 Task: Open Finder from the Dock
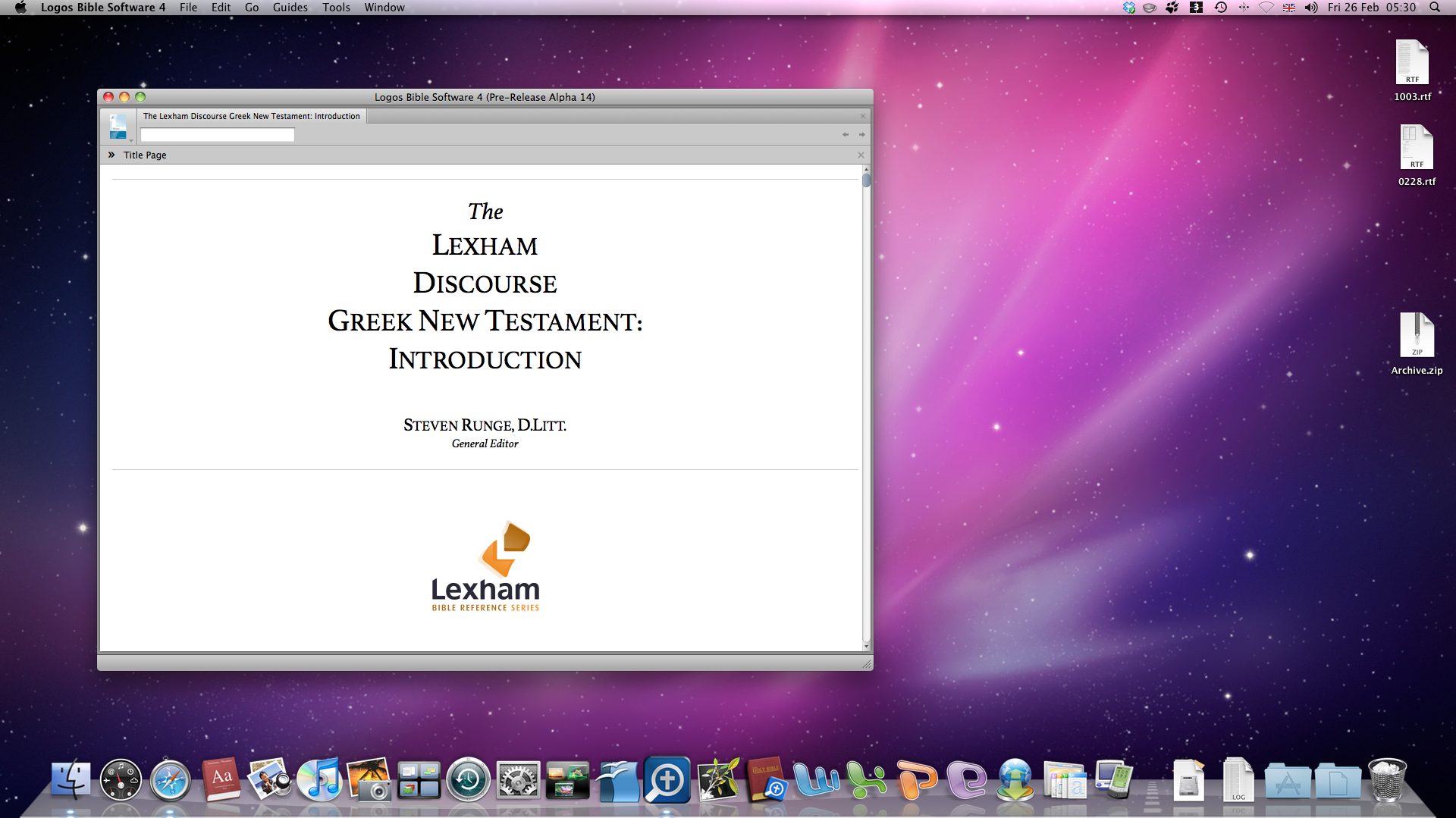coord(71,780)
